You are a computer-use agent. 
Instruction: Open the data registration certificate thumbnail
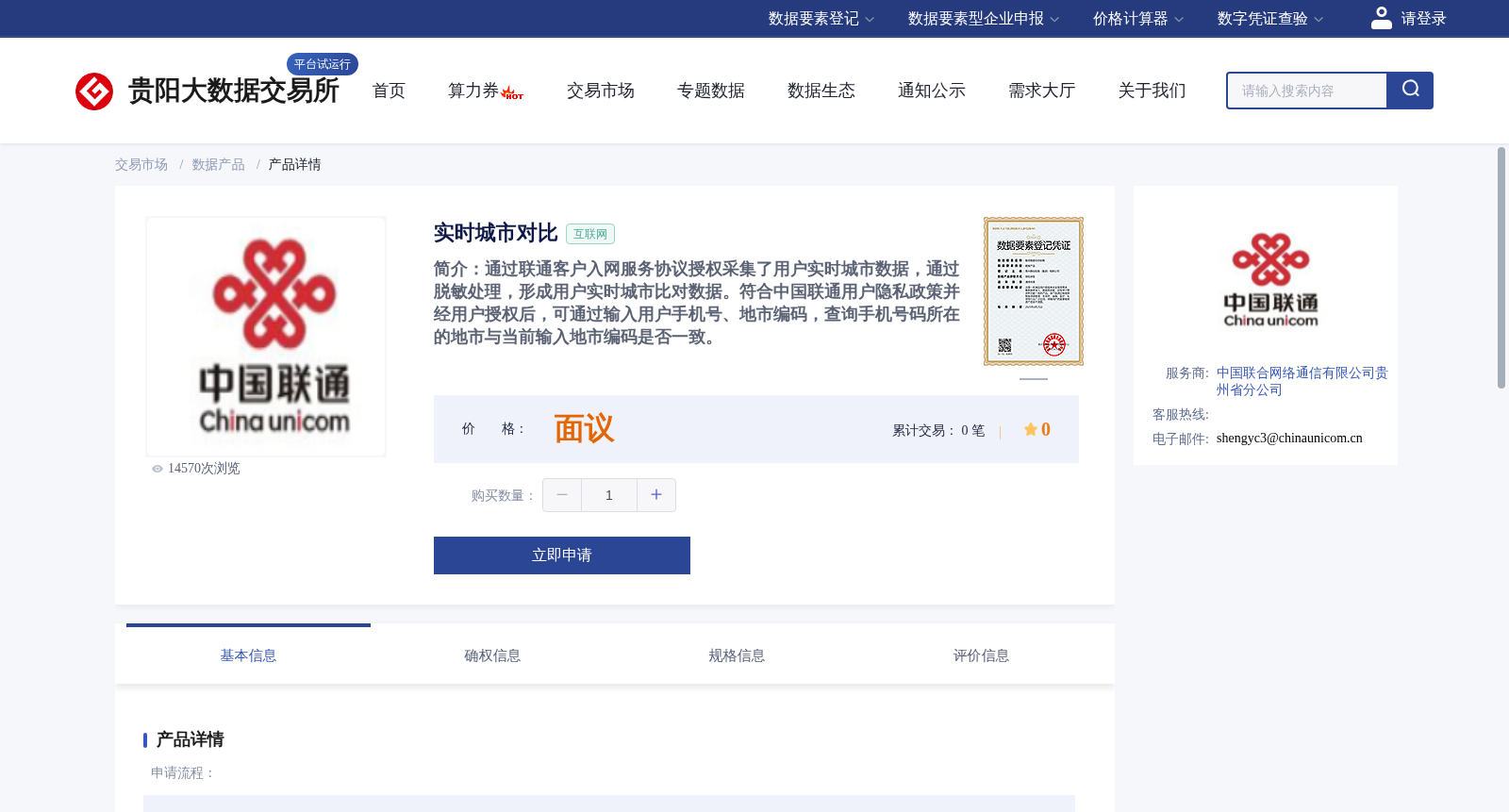point(1034,291)
